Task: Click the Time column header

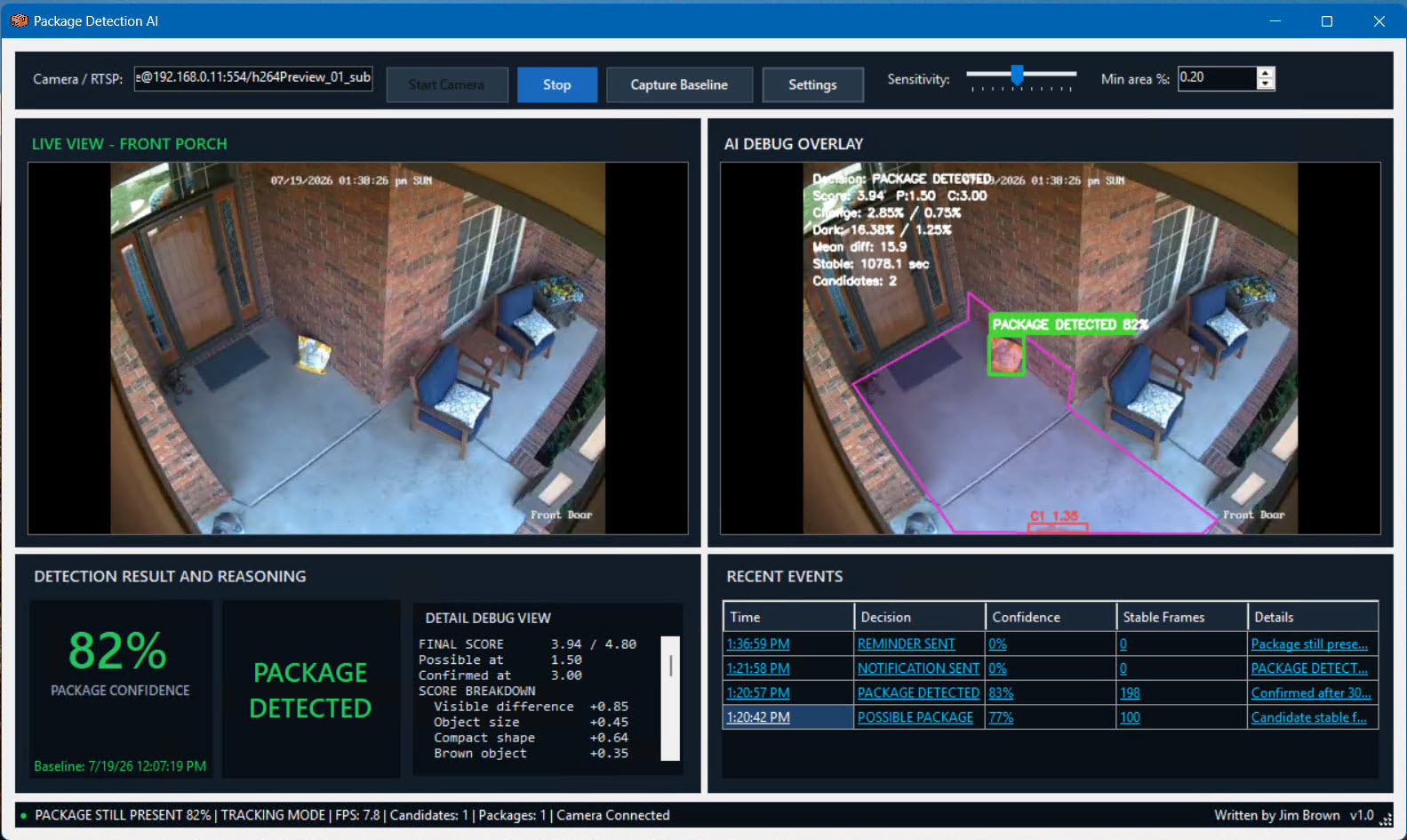Action: [788, 617]
